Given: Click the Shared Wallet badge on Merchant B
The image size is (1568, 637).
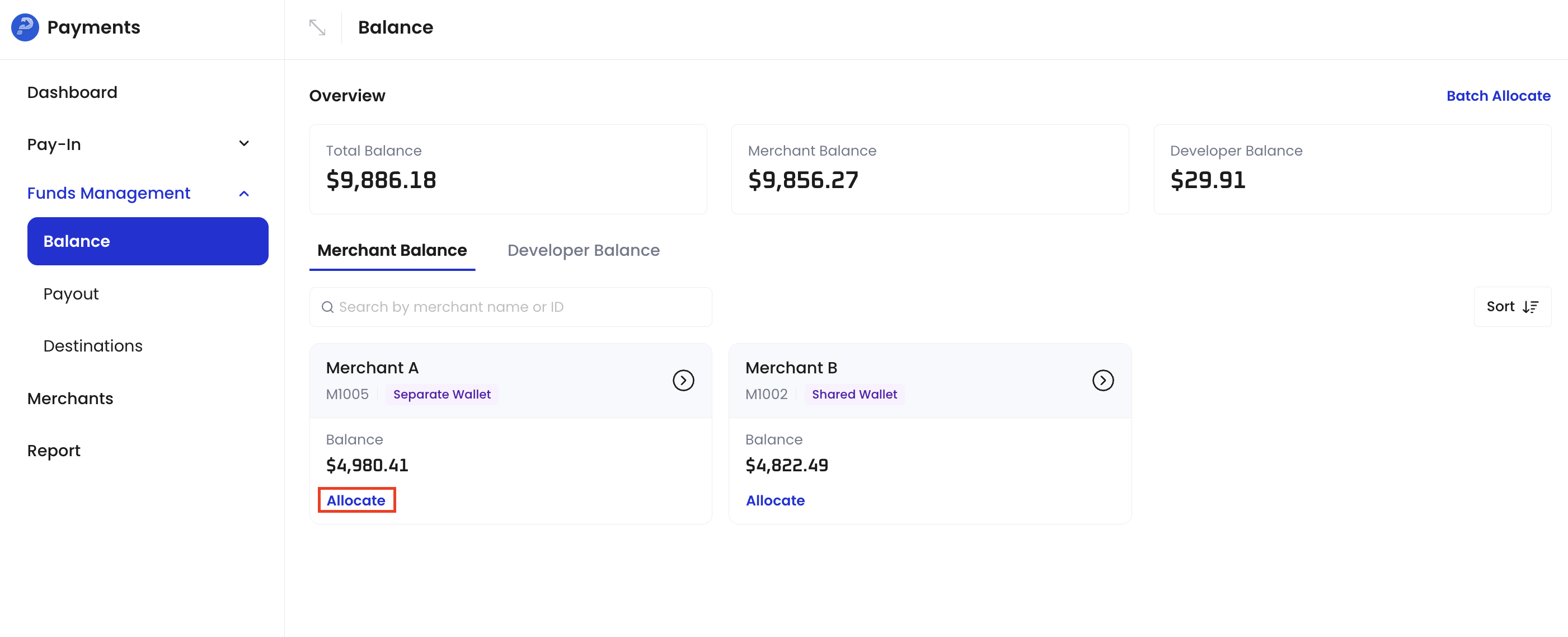Looking at the screenshot, I should tap(854, 394).
